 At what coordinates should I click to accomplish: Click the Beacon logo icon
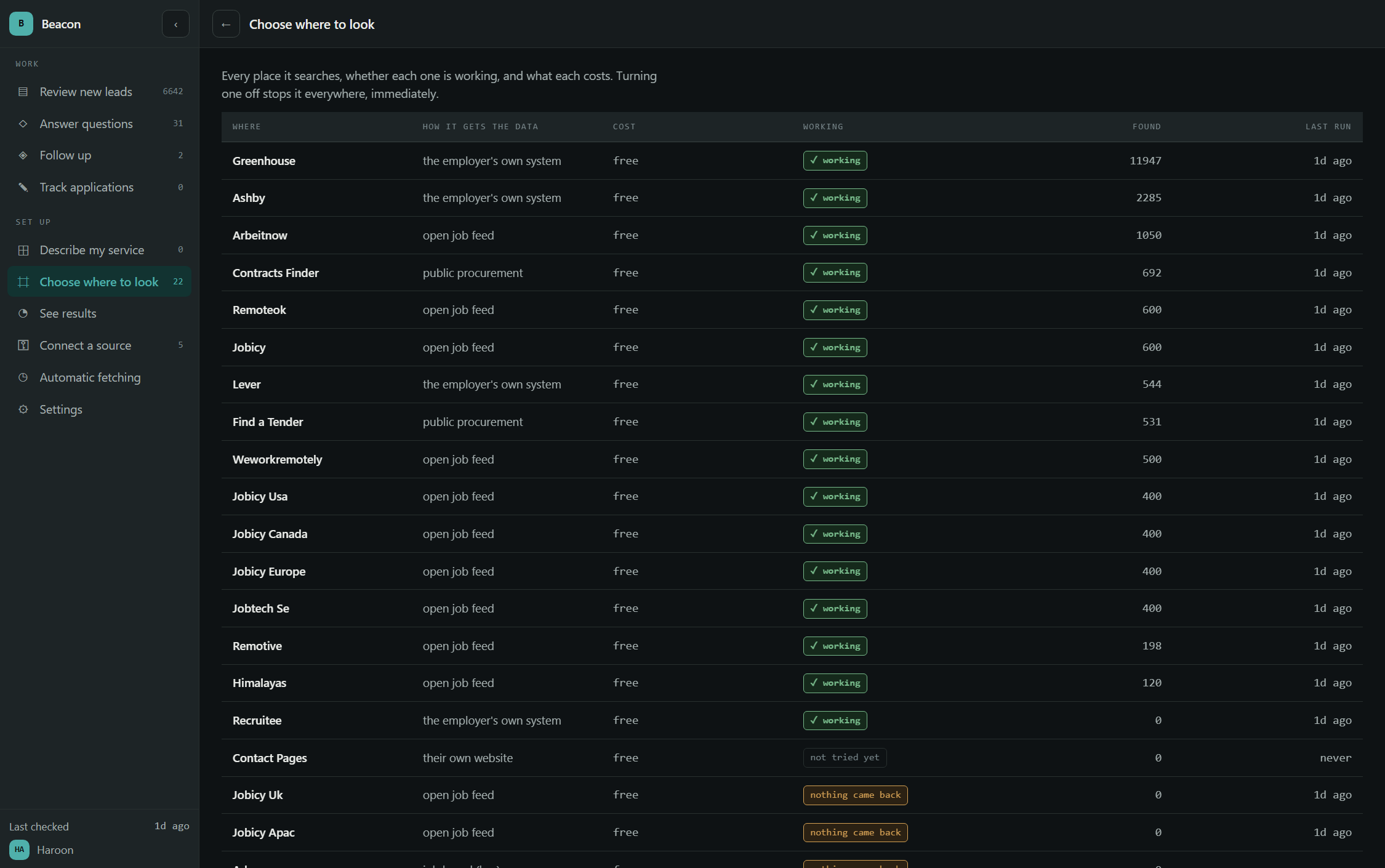pyautogui.click(x=21, y=24)
